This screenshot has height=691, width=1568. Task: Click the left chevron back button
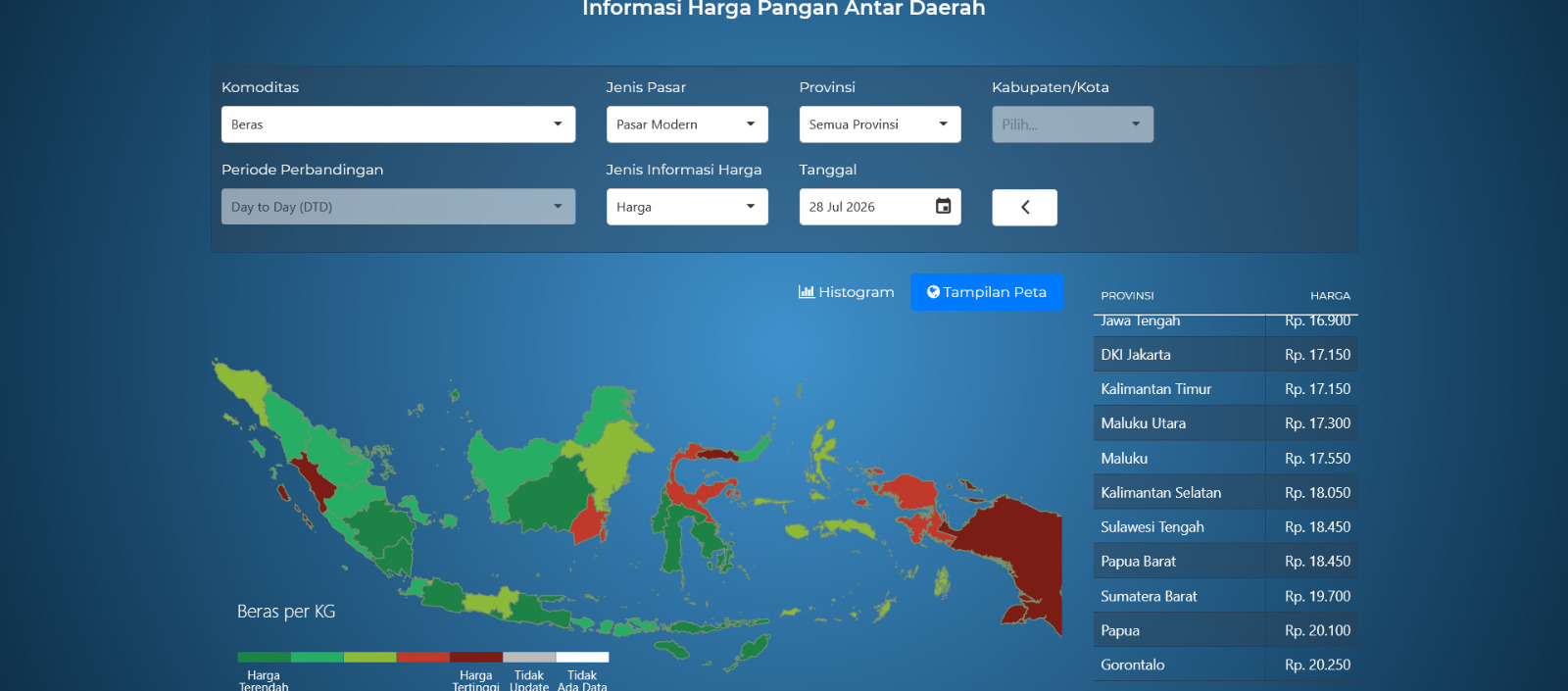tap(1024, 208)
